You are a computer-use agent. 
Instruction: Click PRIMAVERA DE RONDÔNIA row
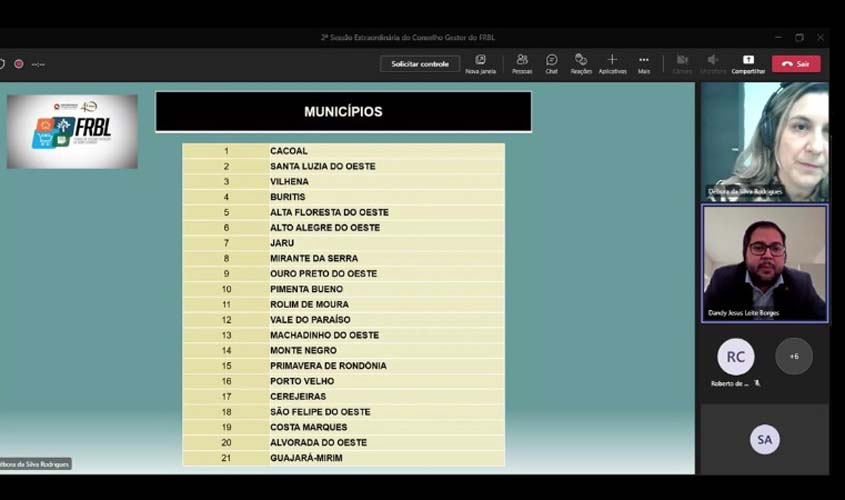pos(343,366)
